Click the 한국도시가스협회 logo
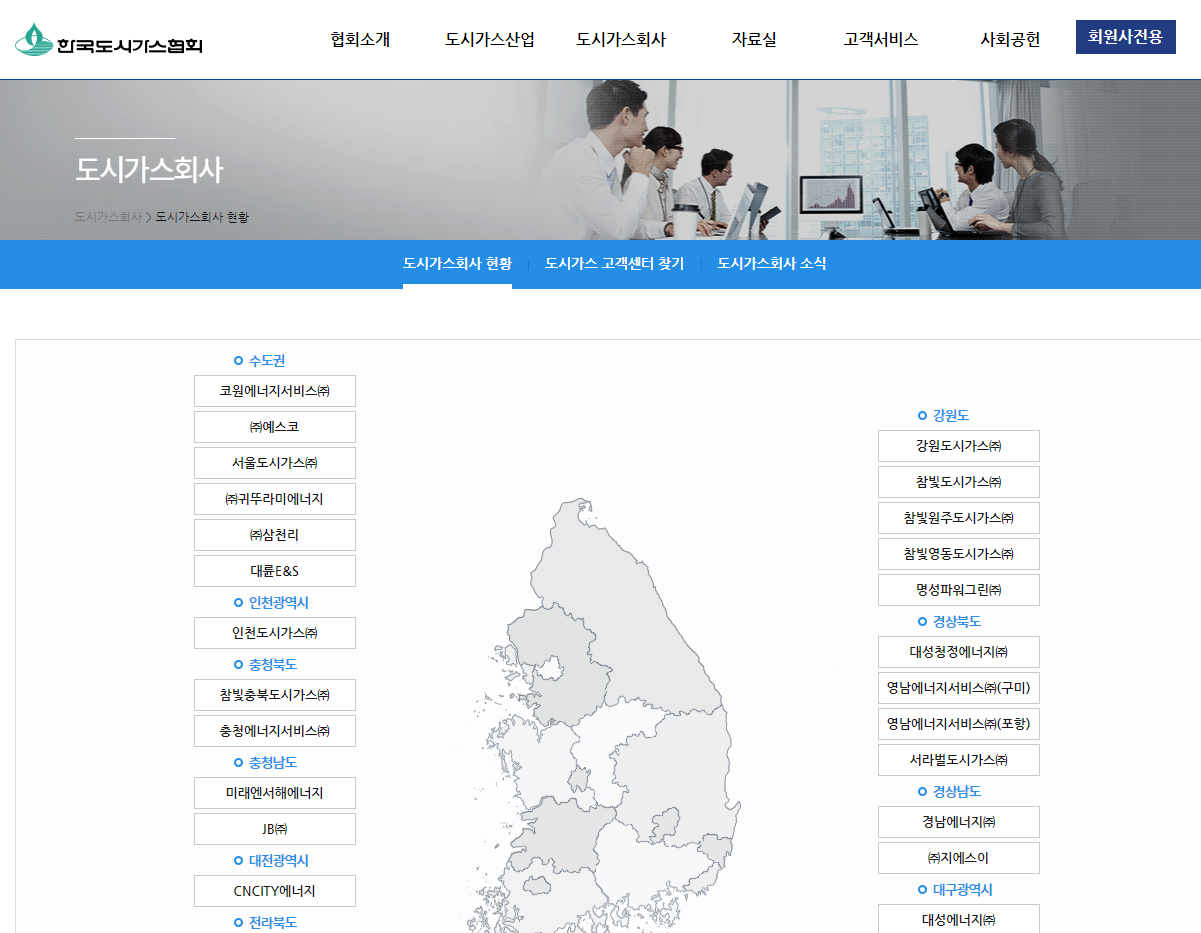Screen dimensions: 1201x933 [108, 40]
